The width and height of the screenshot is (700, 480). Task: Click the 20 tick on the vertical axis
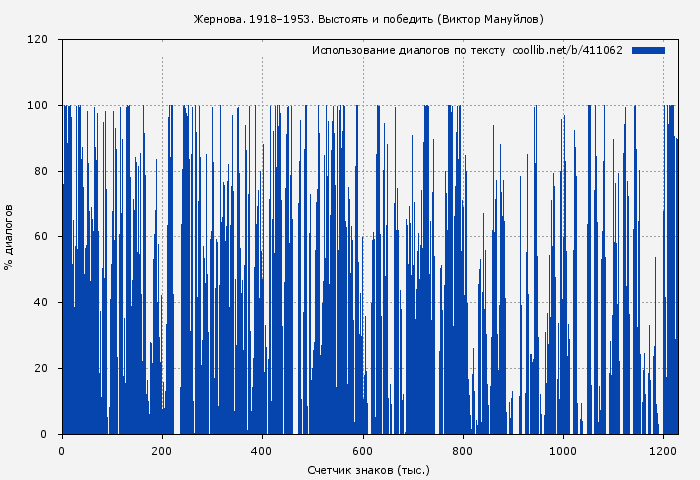(41, 369)
